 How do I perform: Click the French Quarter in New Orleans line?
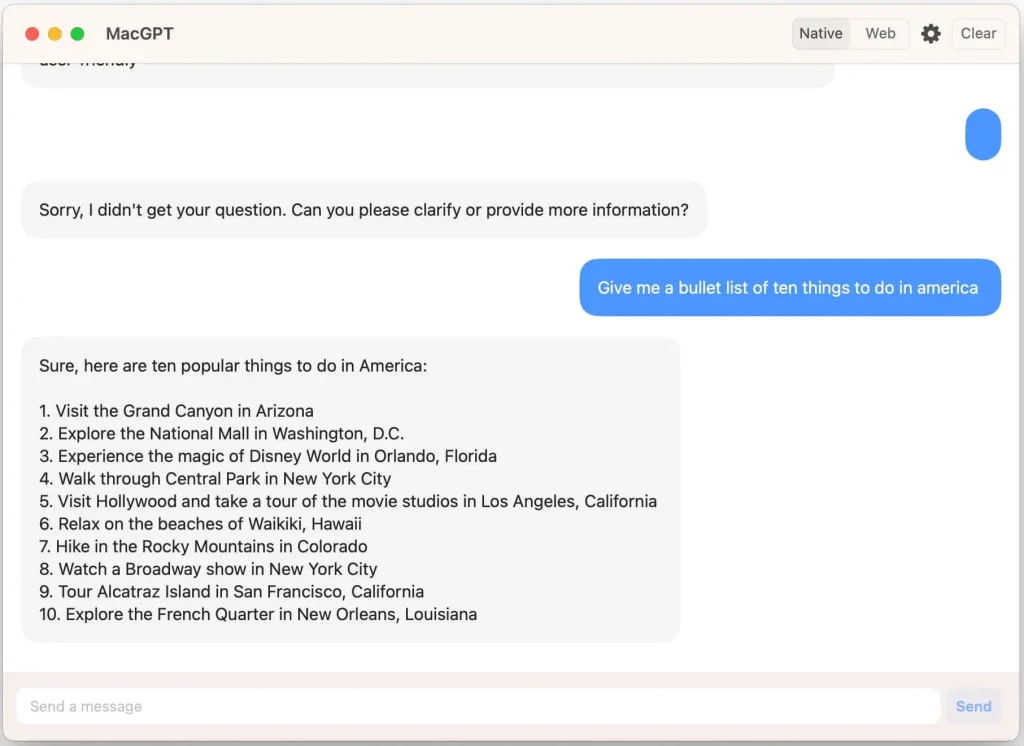[258, 614]
